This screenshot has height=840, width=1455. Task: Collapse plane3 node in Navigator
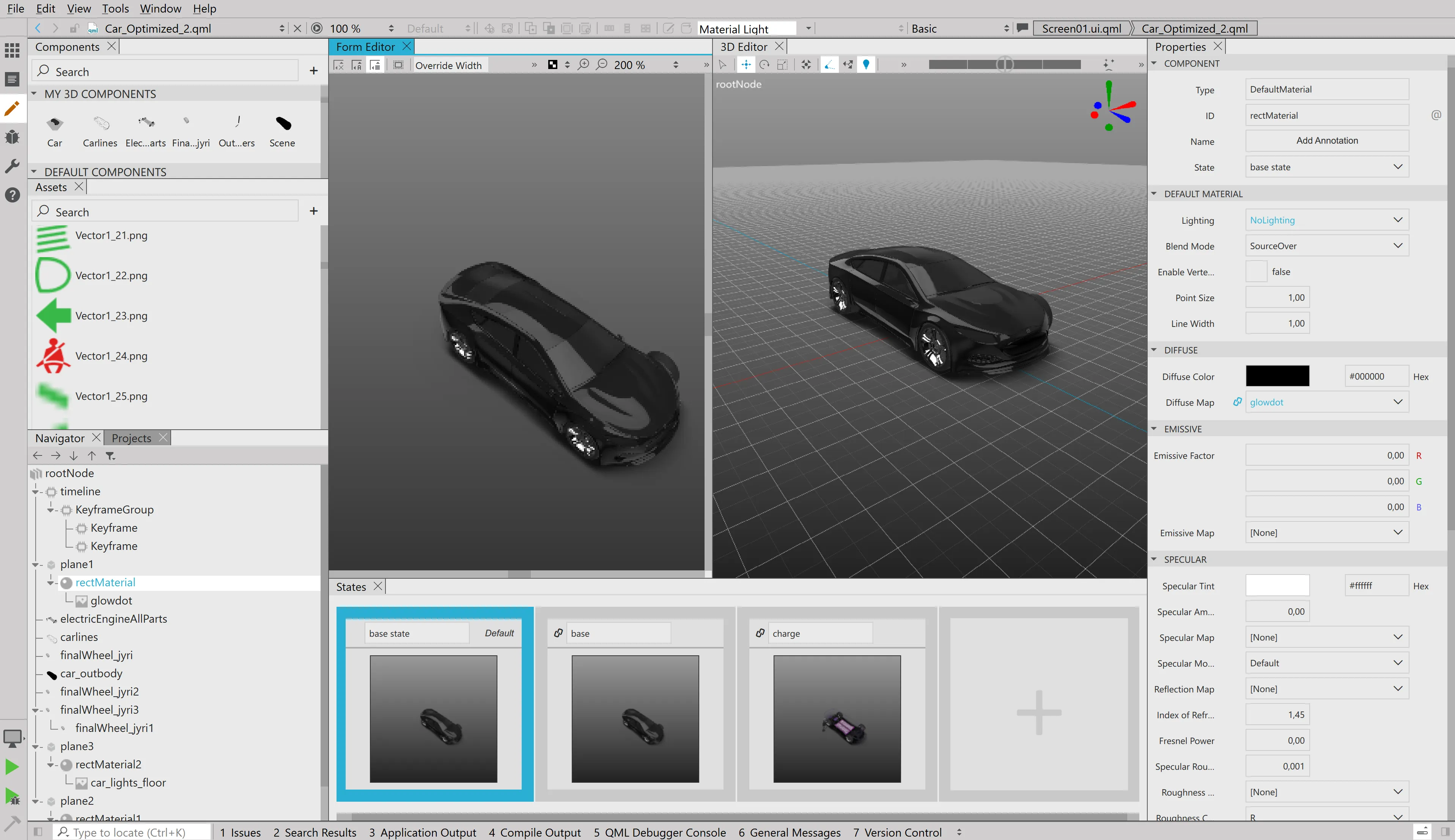[36, 747]
